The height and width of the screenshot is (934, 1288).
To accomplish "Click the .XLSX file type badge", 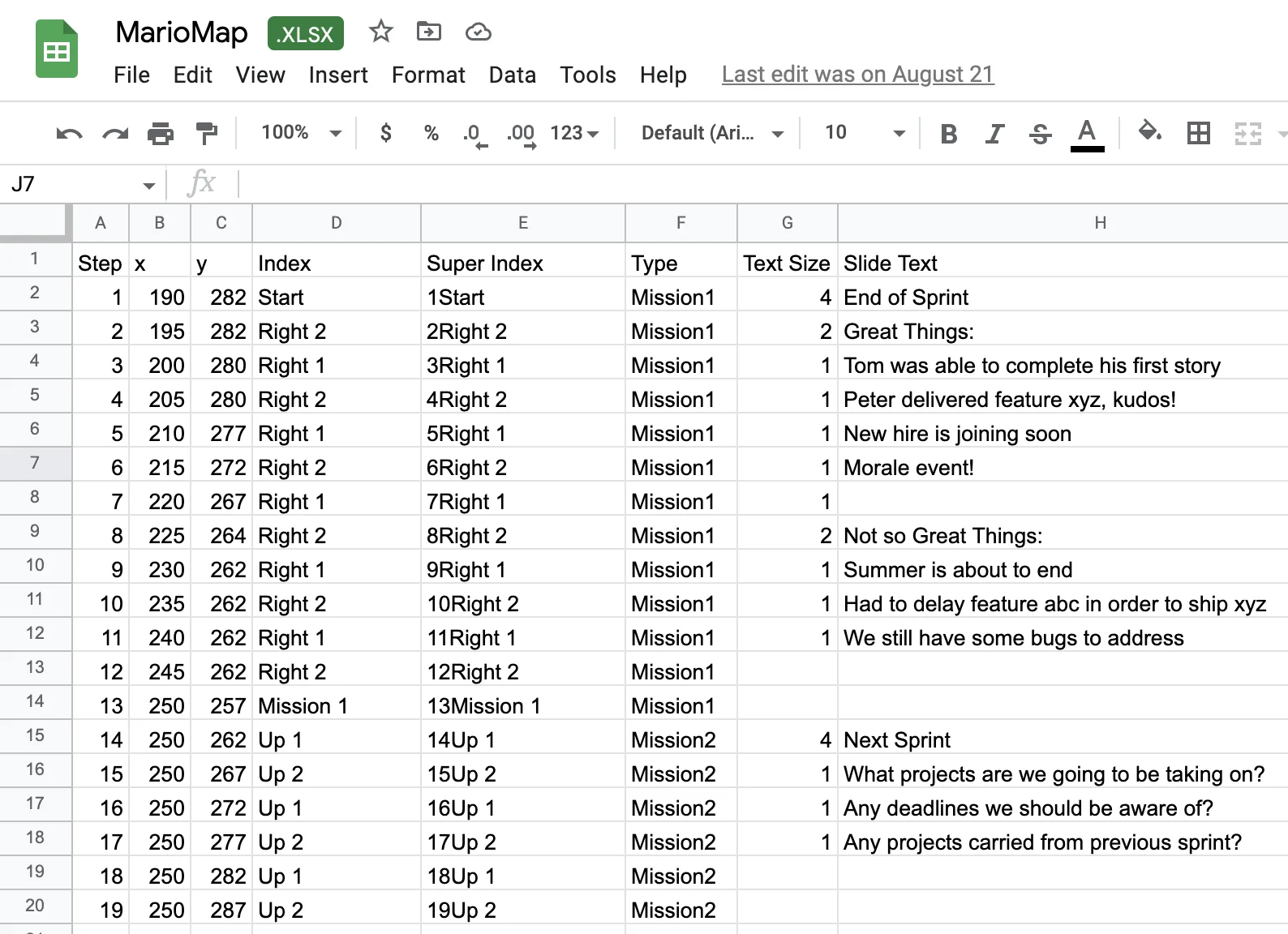I will pos(306,33).
